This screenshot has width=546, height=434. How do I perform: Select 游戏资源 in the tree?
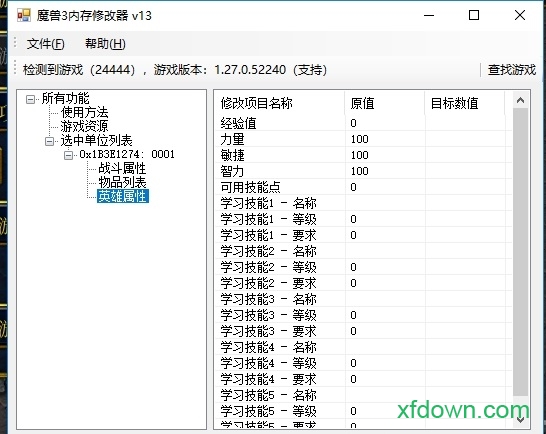click(84, 126)
